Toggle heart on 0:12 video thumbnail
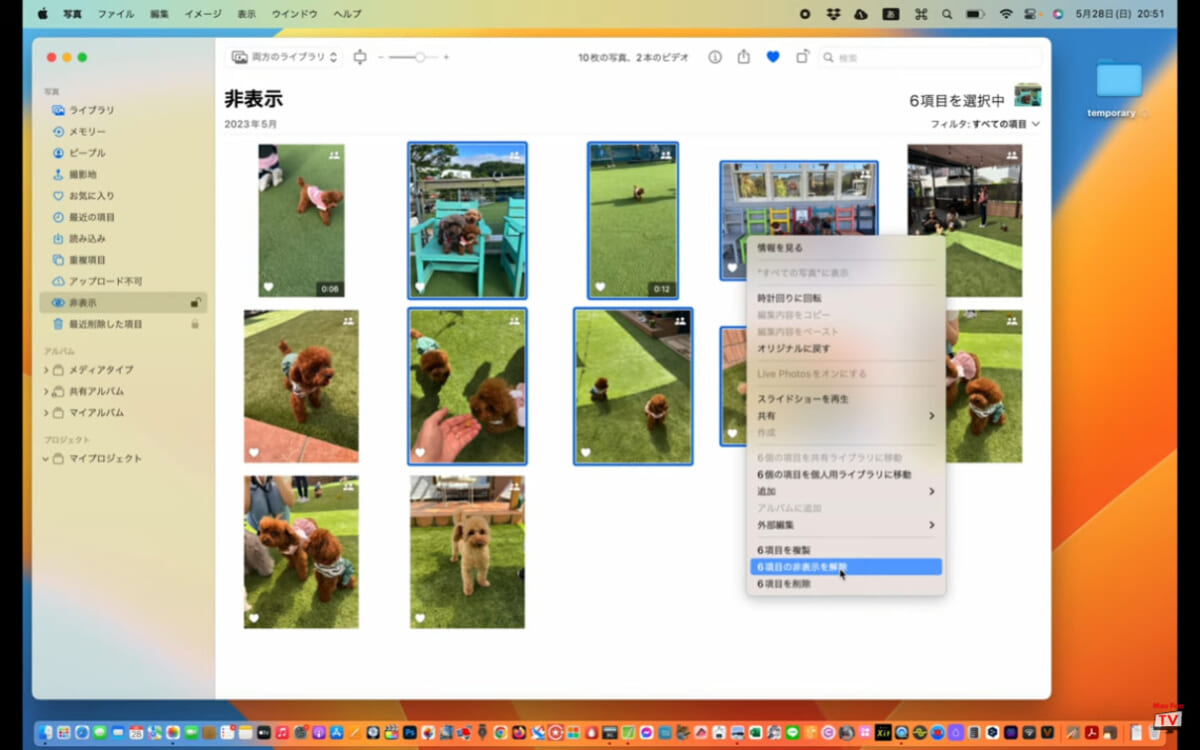The height and width of the screenshot is (750, 1200). pyautogui.click(x=600, y=287)
